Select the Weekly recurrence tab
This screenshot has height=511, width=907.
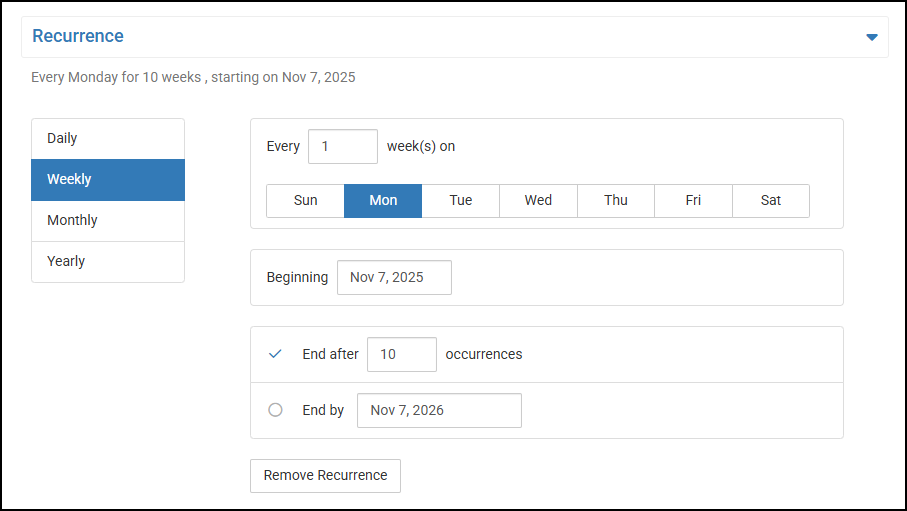click(108, 180)
